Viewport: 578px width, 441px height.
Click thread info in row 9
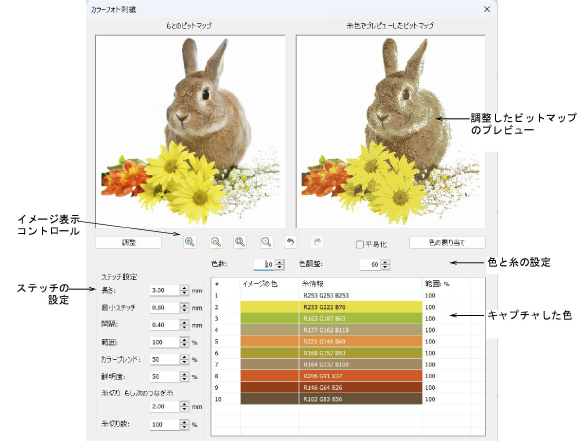(x=361, y=388)
